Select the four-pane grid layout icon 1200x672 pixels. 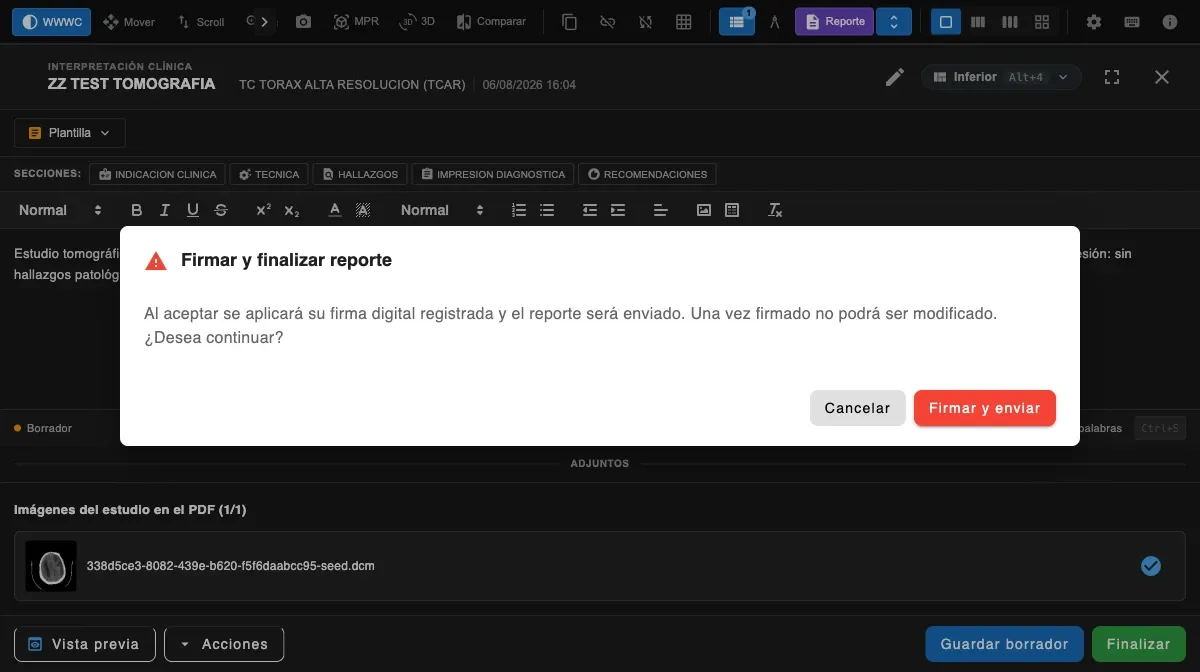[x=1042, y=21]
